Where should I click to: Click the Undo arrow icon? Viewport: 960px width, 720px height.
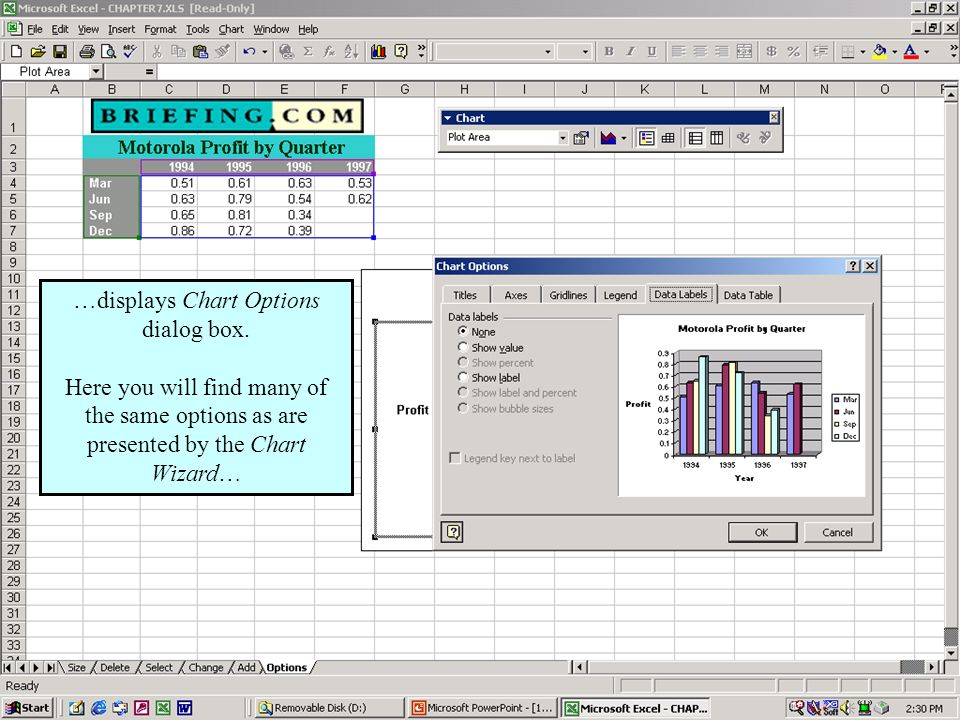click(x=249, y=51)
